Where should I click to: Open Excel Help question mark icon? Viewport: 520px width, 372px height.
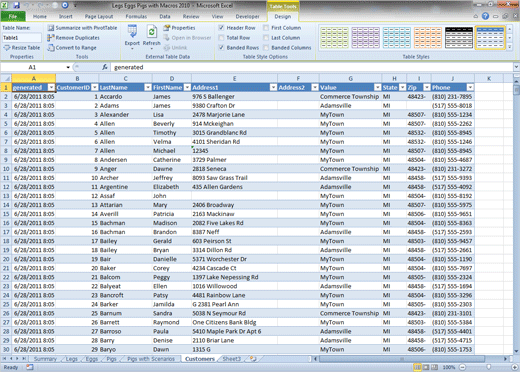(485, 16)
